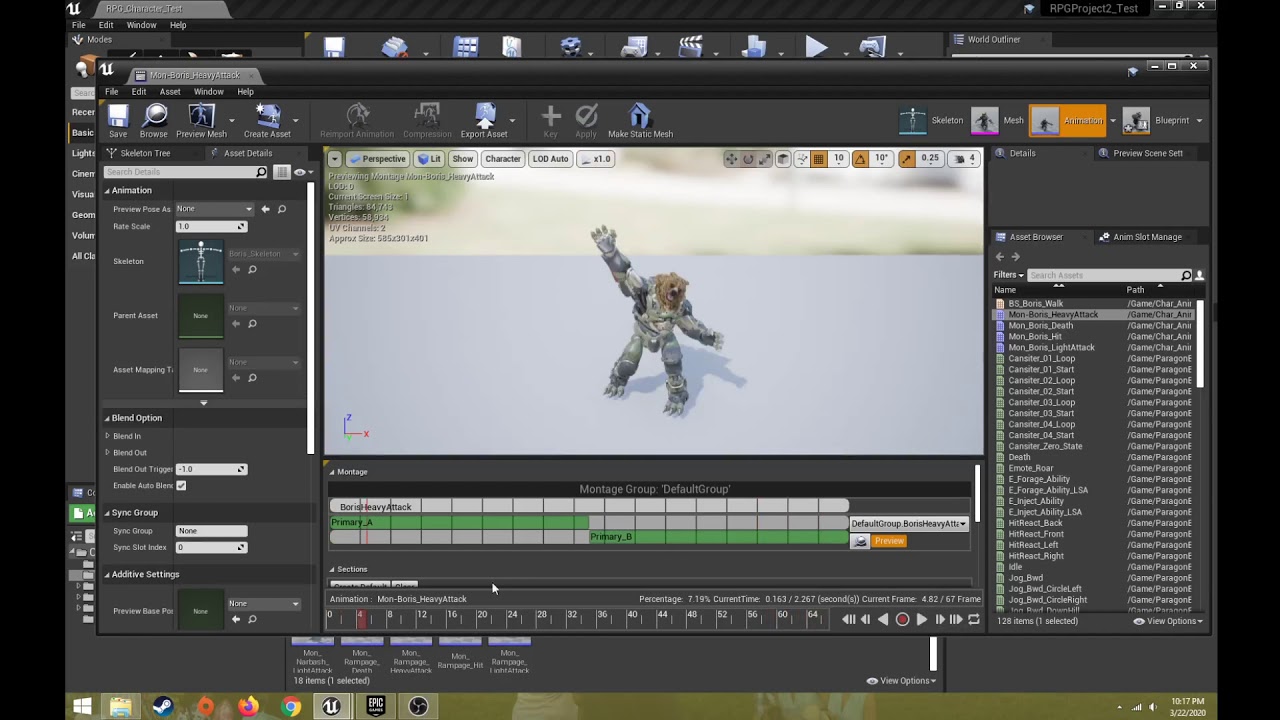The height and width of the screenshot is (720, 1280).
Task: Open the Window menu of animation editor
Action: point(208,92)
